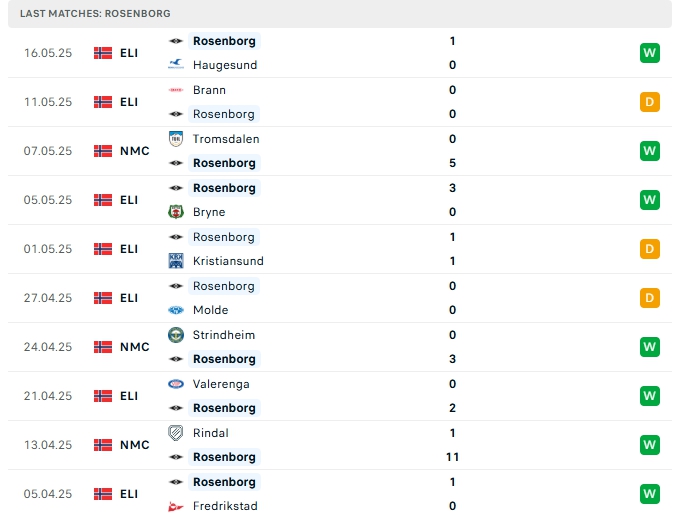Click the Rindal shield crest

[176, 433]
